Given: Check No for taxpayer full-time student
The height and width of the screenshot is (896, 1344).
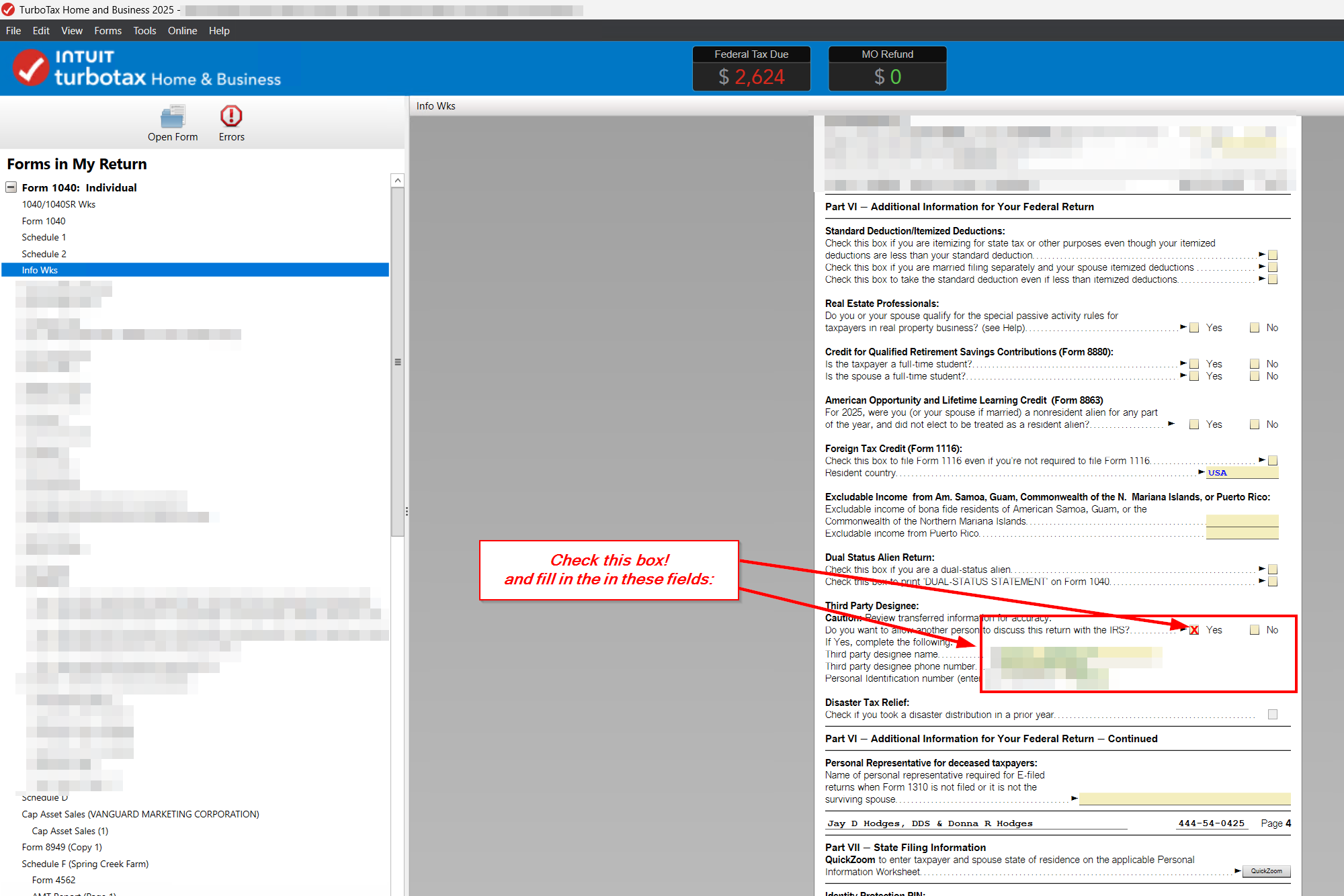Looking at the screenshot, I should click(1255, 364).
